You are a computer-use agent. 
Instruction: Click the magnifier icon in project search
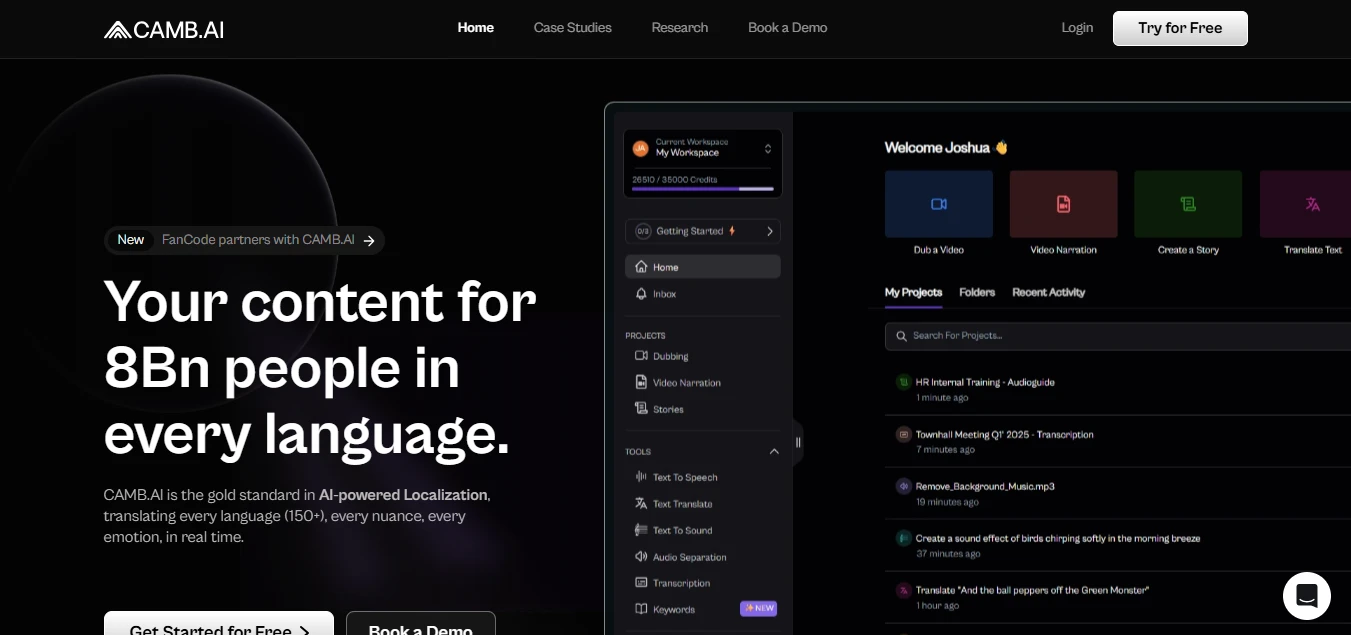pos(902,336)
